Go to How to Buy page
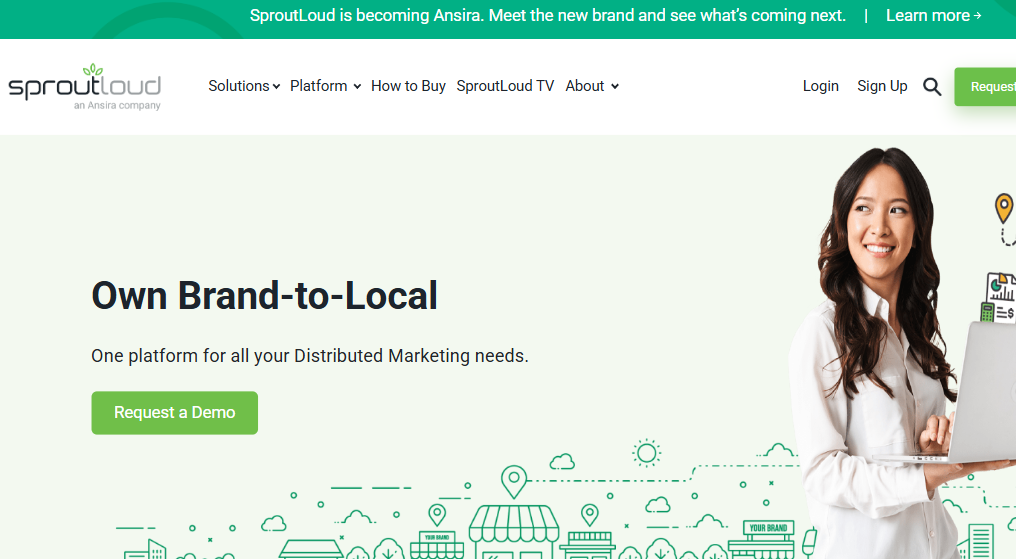The height and width of the screenshot is (559, 1016). coord(408,86)
